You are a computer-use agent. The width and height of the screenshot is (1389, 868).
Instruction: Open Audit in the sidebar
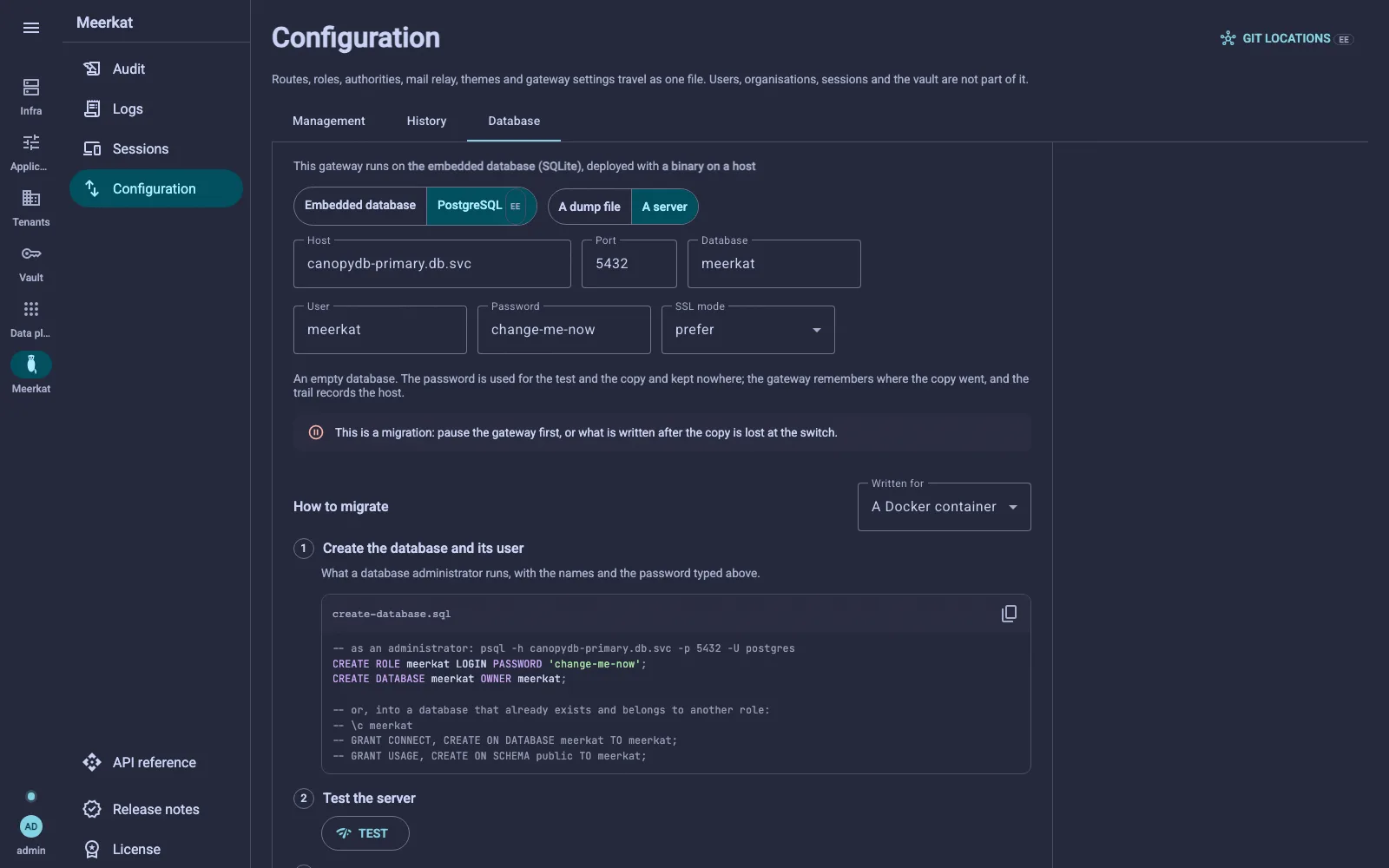pos(156,69)
